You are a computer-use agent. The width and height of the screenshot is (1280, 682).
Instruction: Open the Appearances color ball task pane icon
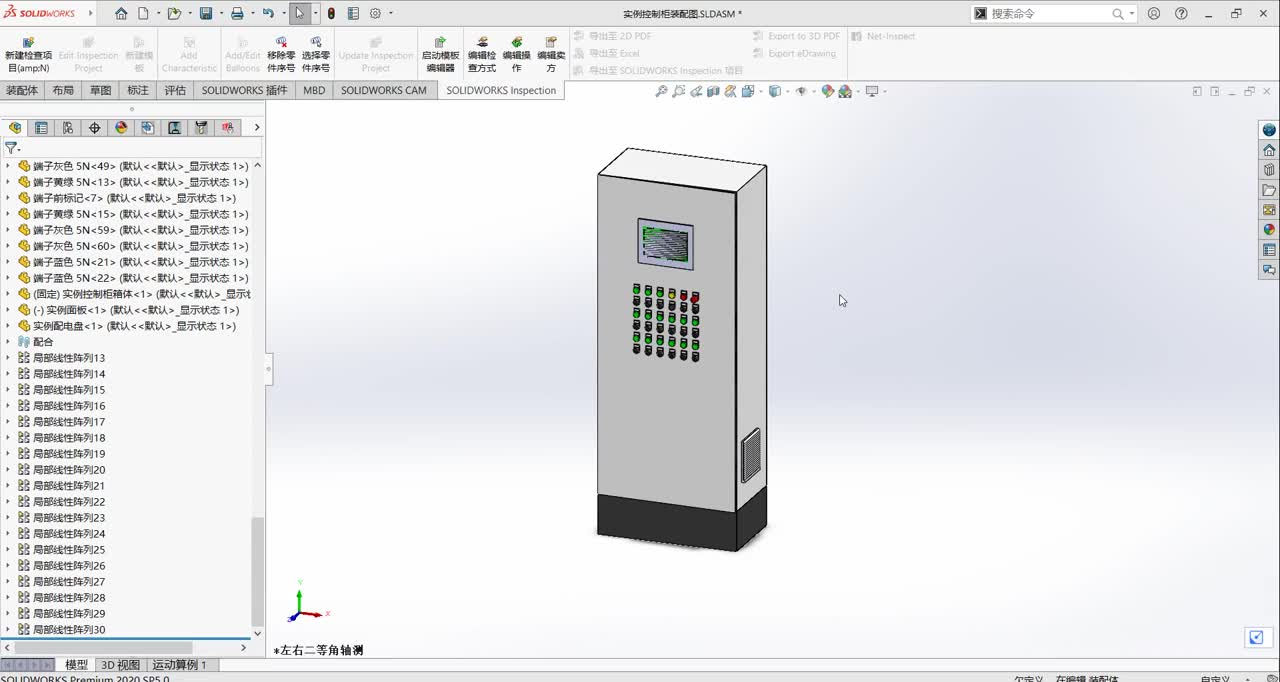point(1269,230)
